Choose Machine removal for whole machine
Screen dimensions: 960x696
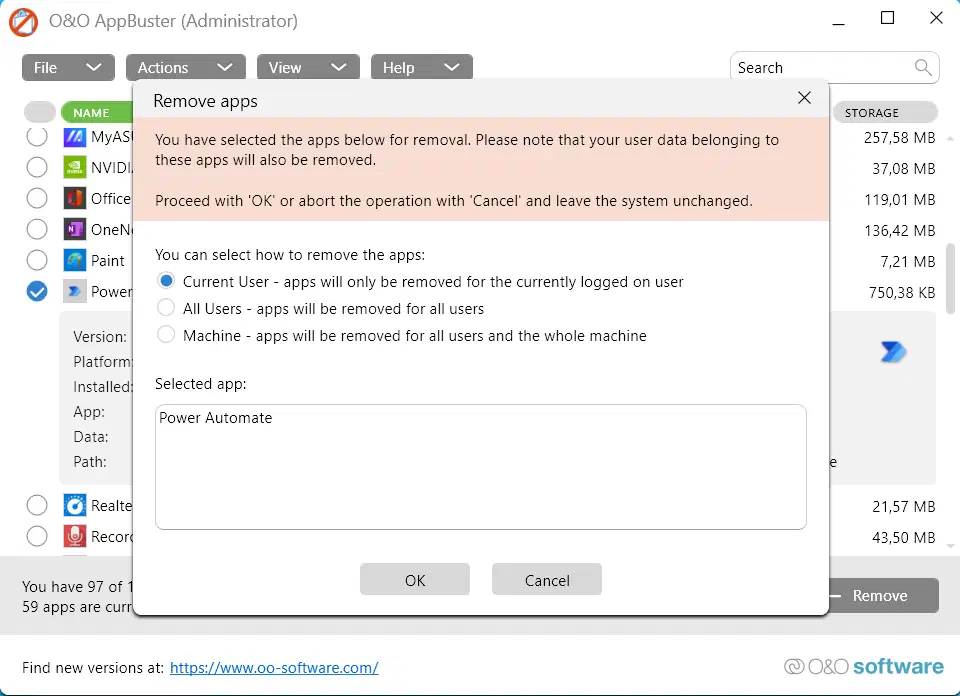[x=166, y=335]
